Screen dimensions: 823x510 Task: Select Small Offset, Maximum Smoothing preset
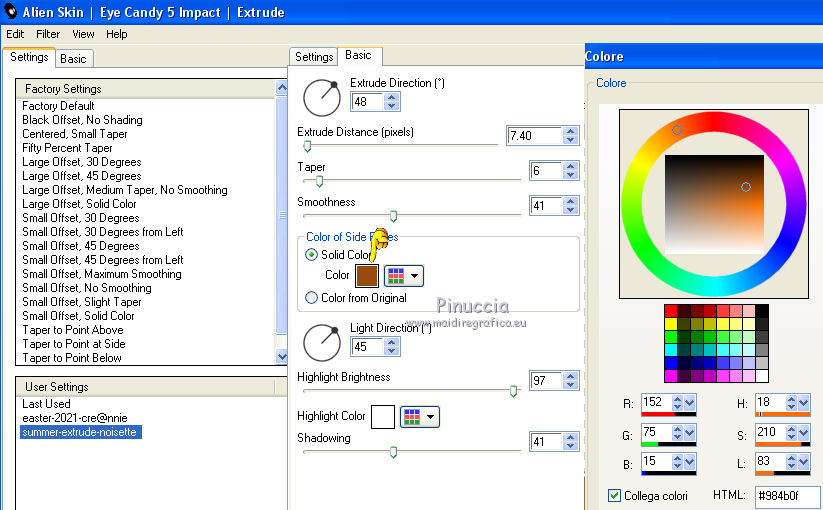pos(102,274)
